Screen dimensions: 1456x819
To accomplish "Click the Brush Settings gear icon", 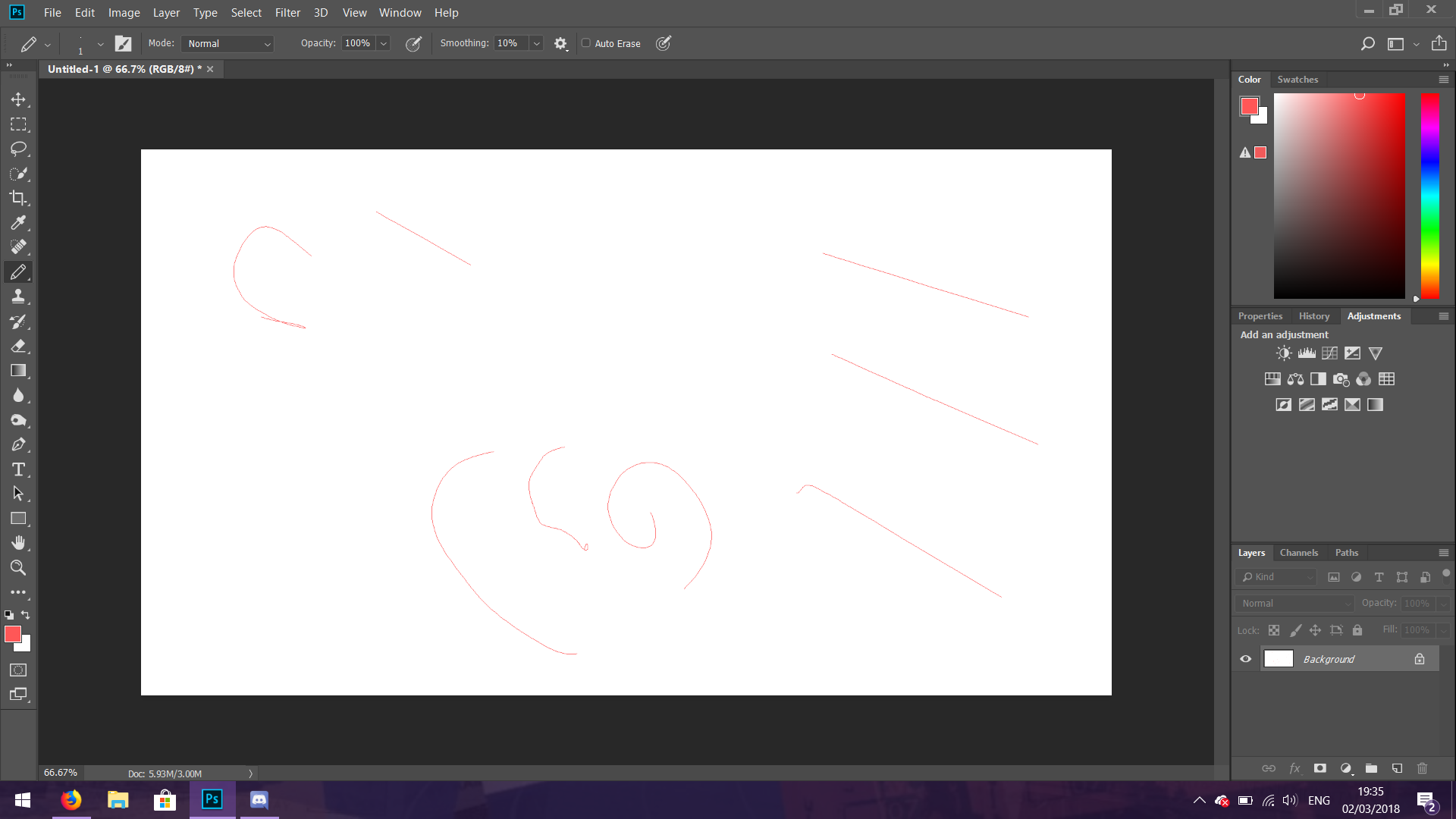I will (x=560, y=43).
